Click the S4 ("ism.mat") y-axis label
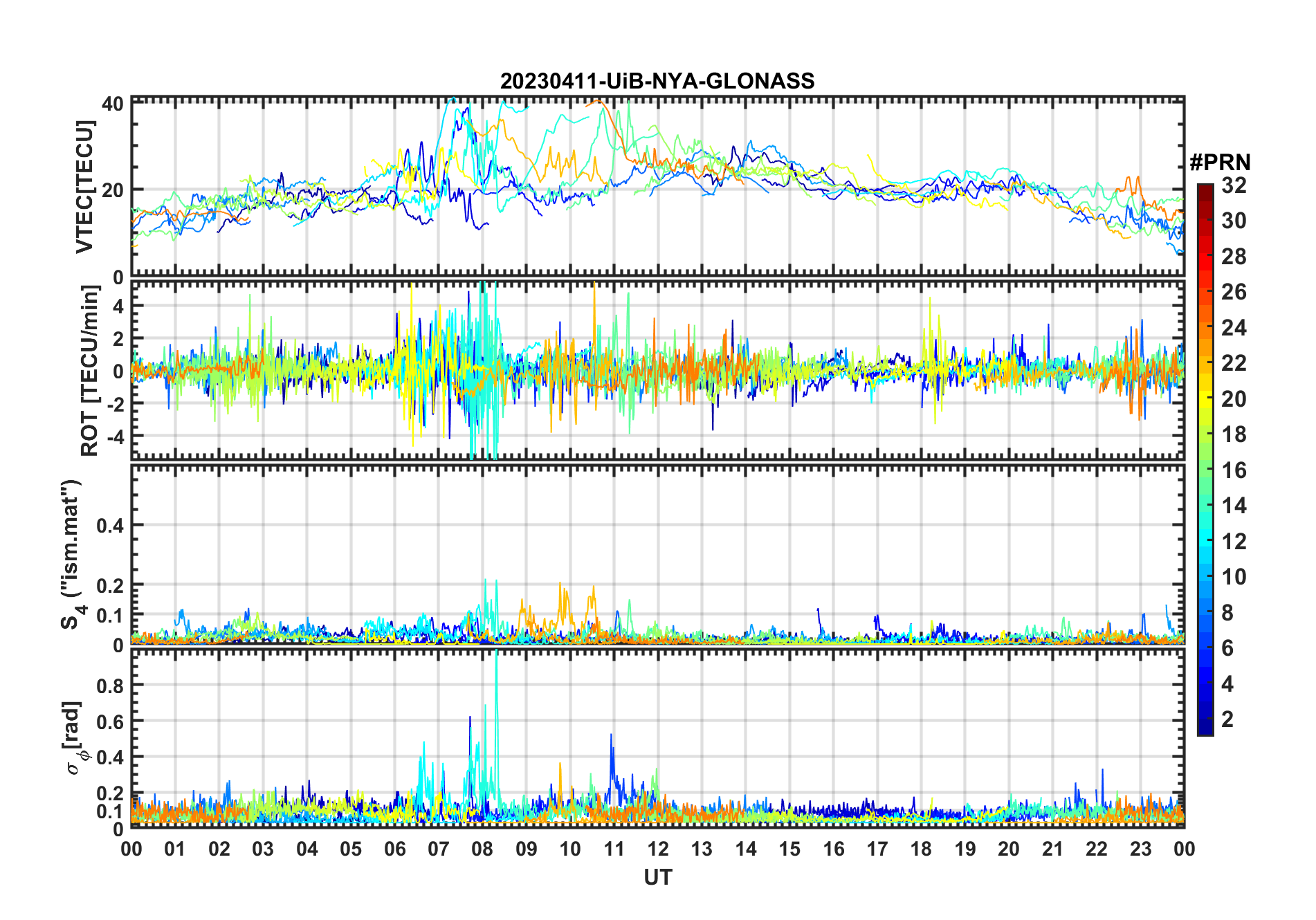1316x920 pixels. [x=72, y=554]
